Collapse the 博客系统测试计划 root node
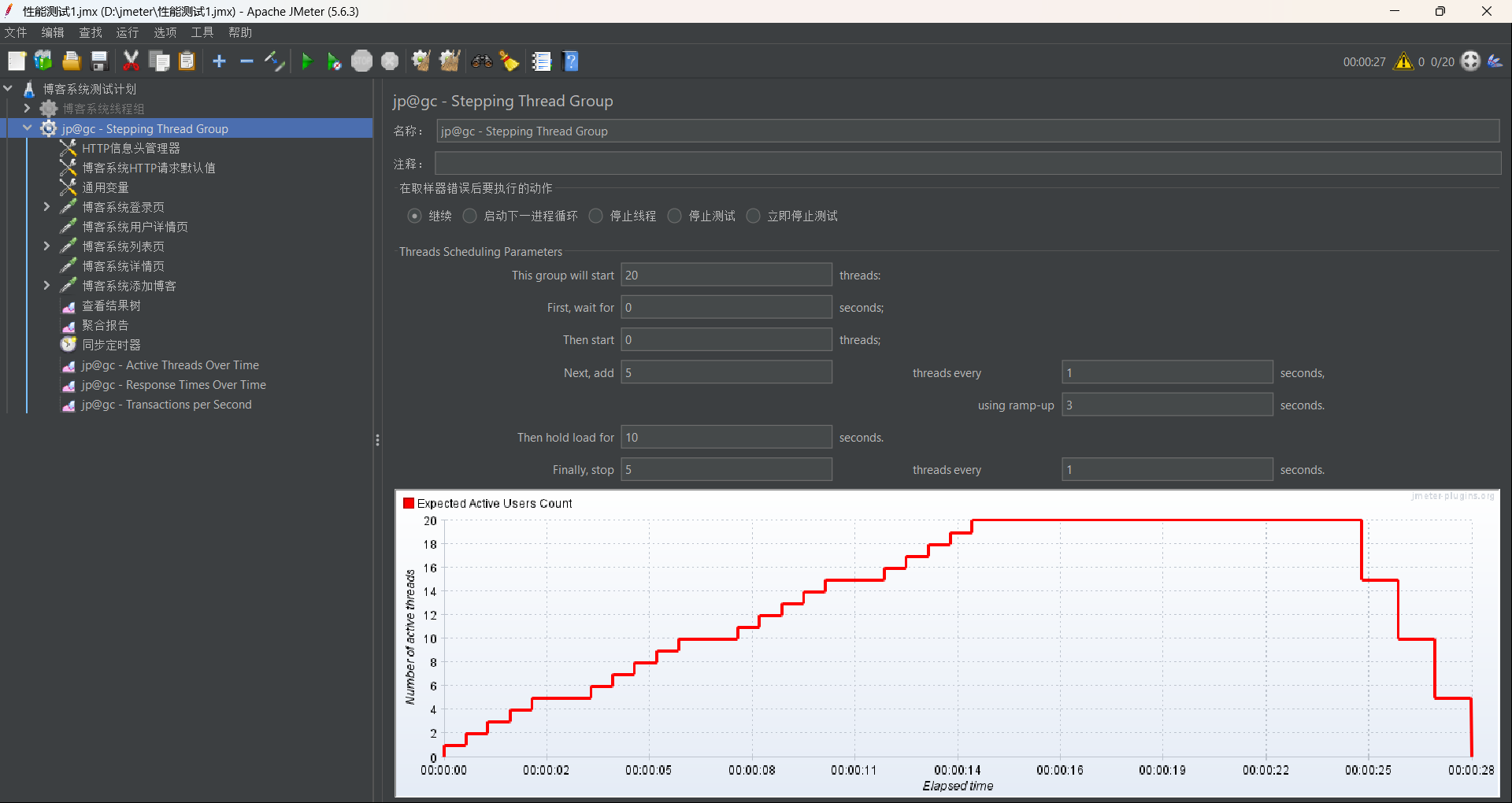1512x803 pixels. (x=8, y=89)
